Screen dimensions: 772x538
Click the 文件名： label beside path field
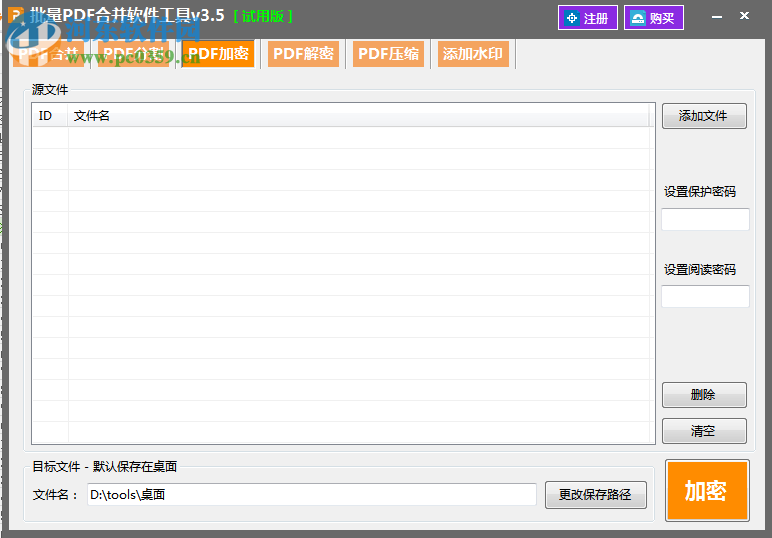pos(56,495)
